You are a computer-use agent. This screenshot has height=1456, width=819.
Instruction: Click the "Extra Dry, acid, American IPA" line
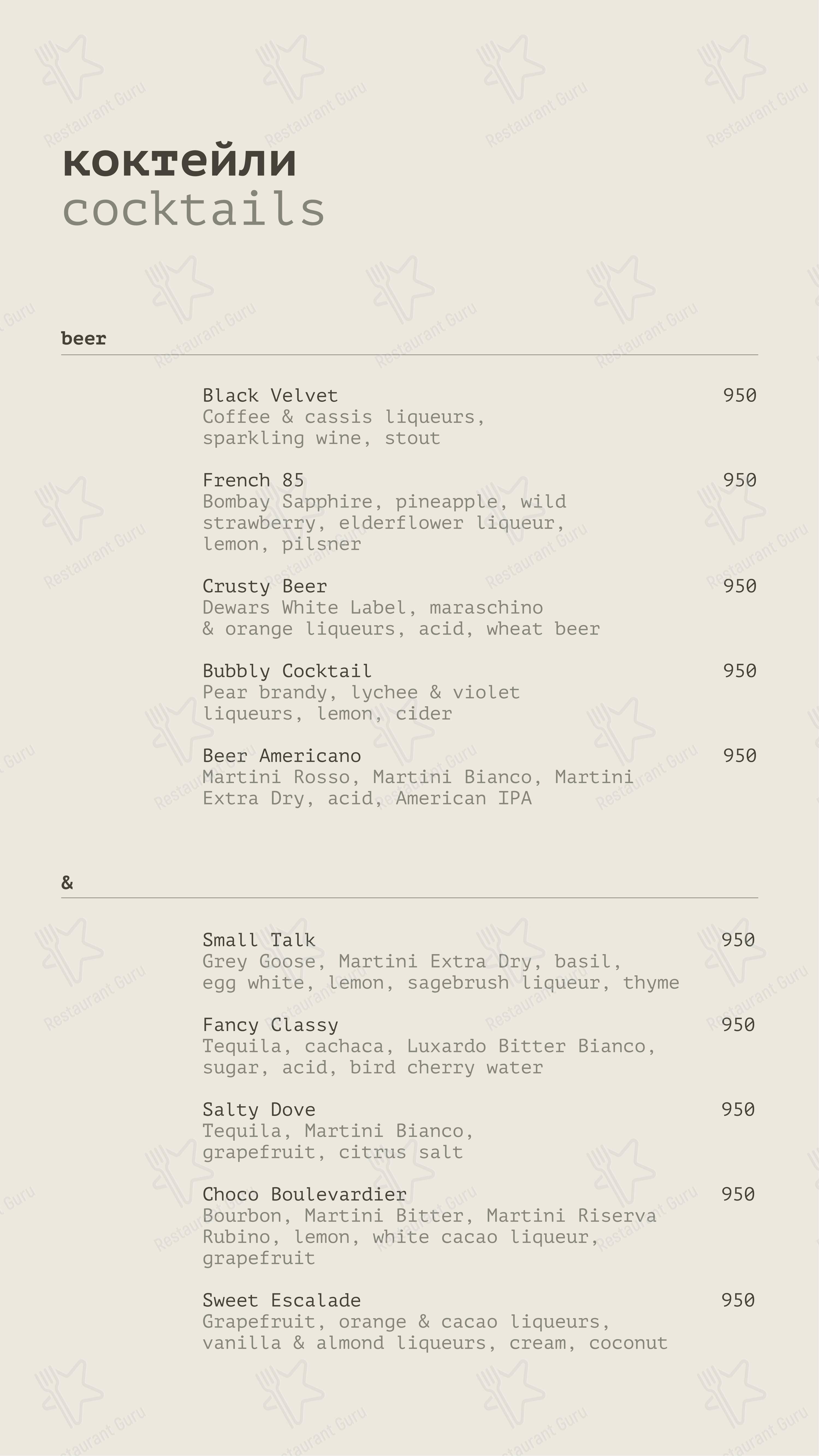[367, 798]
